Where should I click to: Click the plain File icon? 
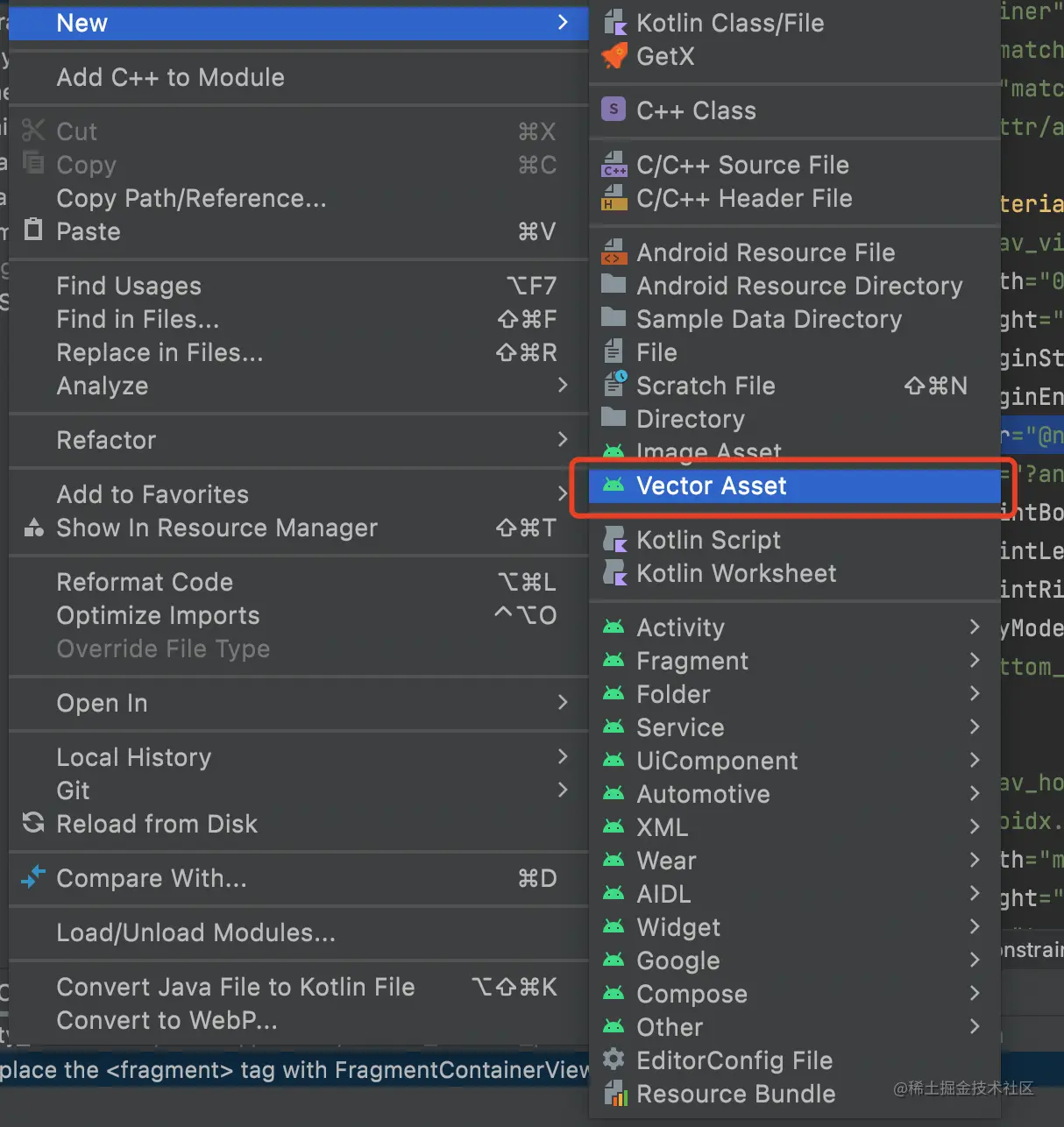click(x=614, y=352)
